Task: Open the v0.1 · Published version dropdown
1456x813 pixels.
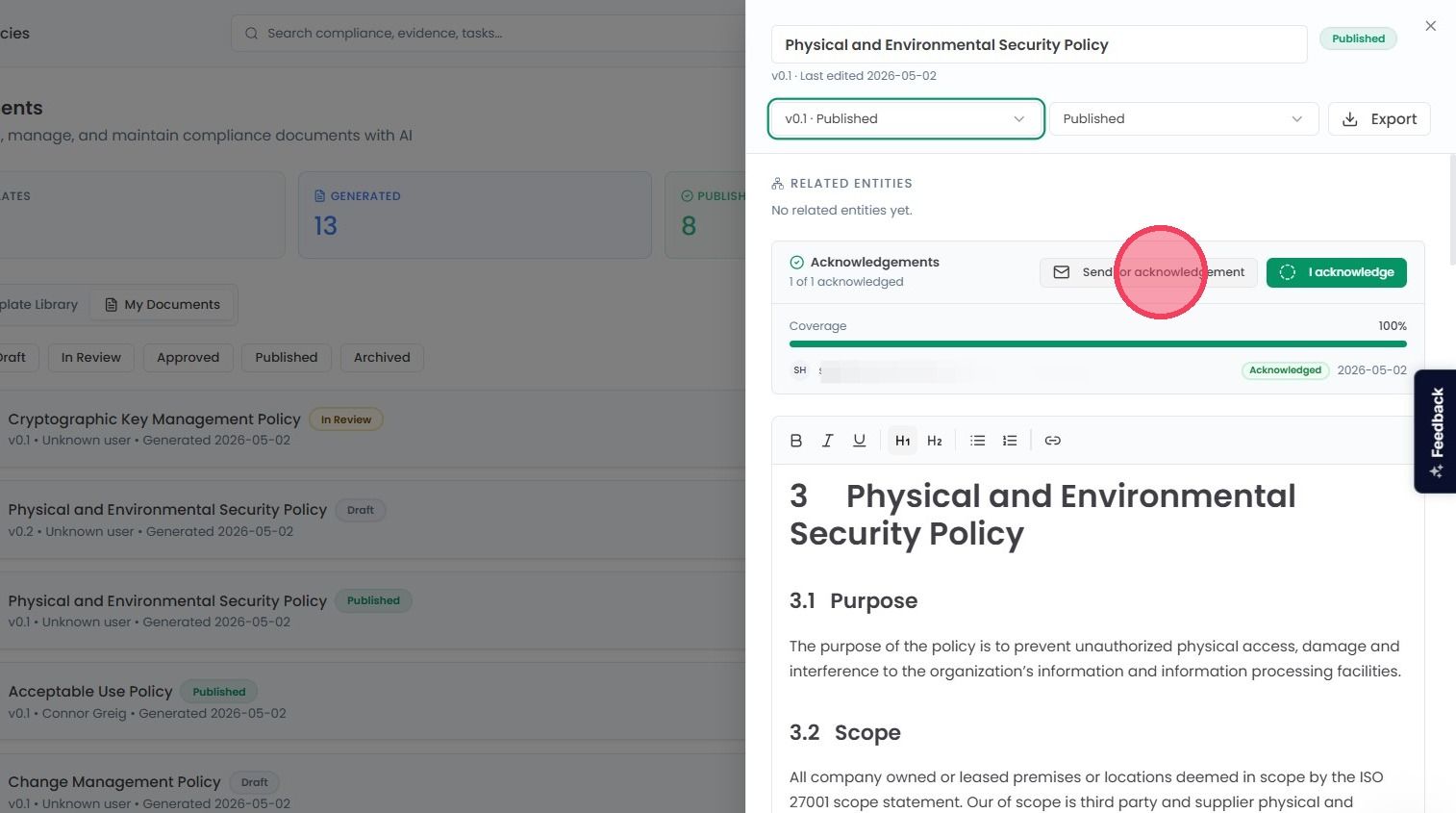Action: pos(906,119)
